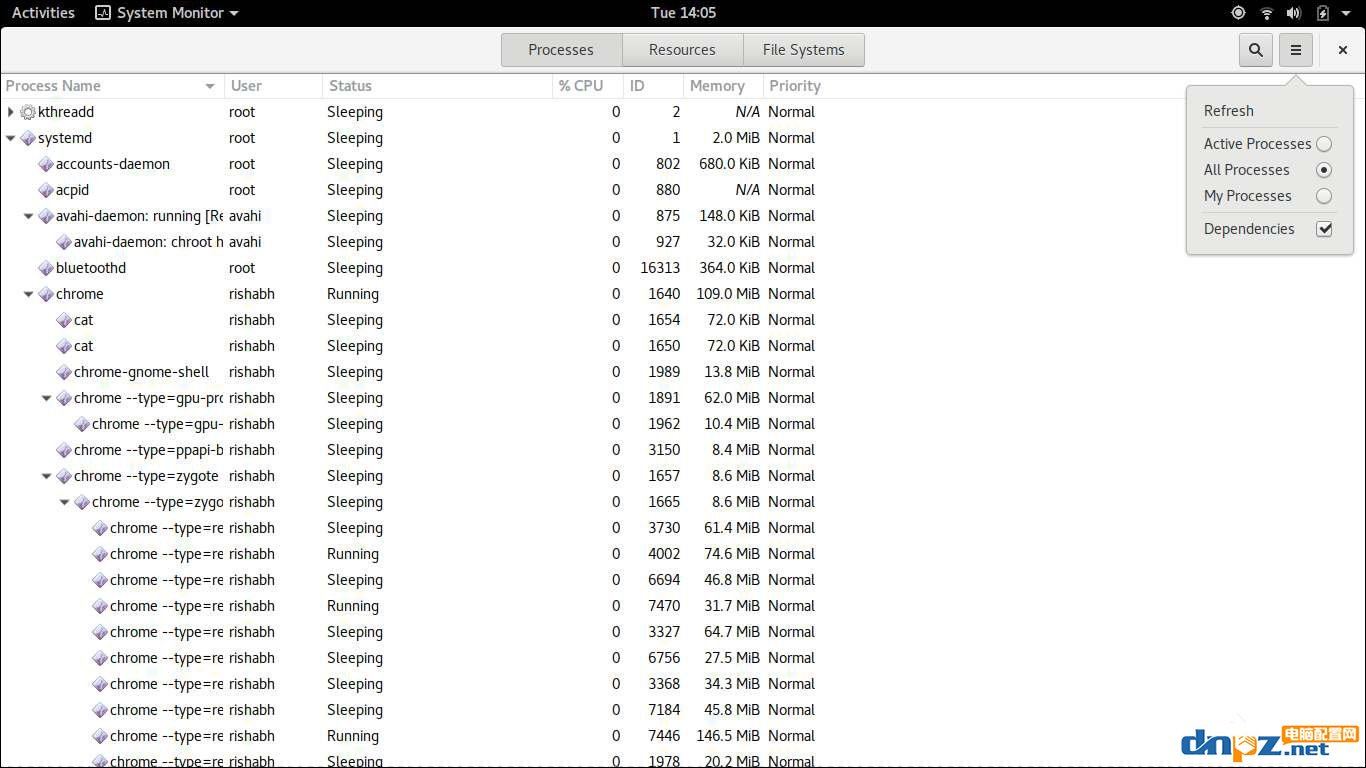This screenshot has height=768, width=1366.
Task: Open the Activities overview
Action: [43, 13]
